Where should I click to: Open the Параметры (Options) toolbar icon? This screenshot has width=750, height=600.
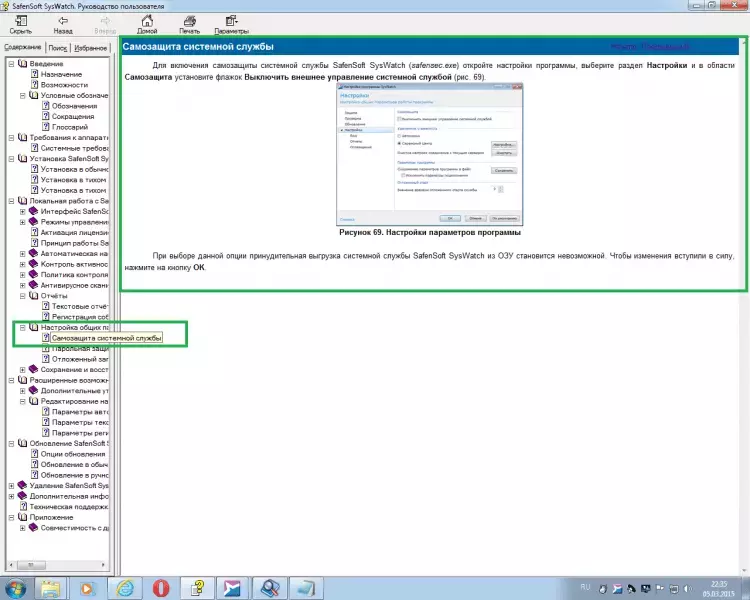click(x=232, y=24)
